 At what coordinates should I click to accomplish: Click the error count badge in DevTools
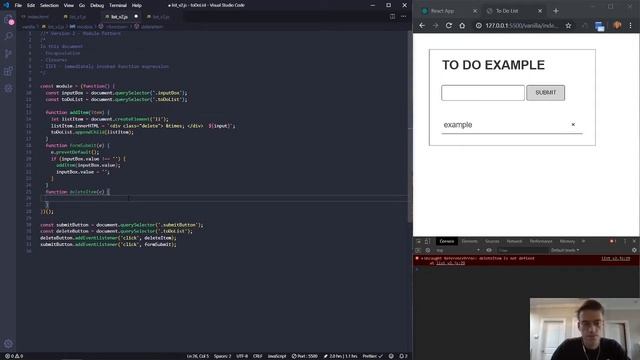[x=613, y=241]
